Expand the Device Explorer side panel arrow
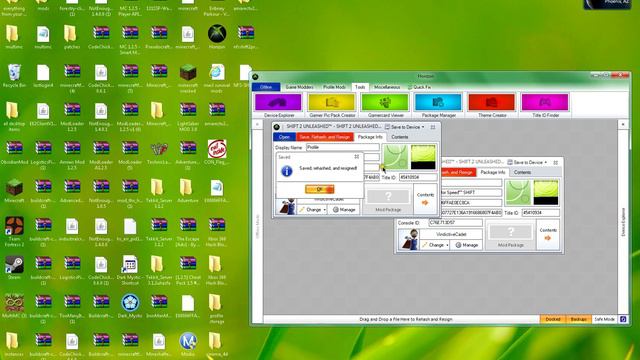Screen dimensions: 640x360 pos(623,124)
